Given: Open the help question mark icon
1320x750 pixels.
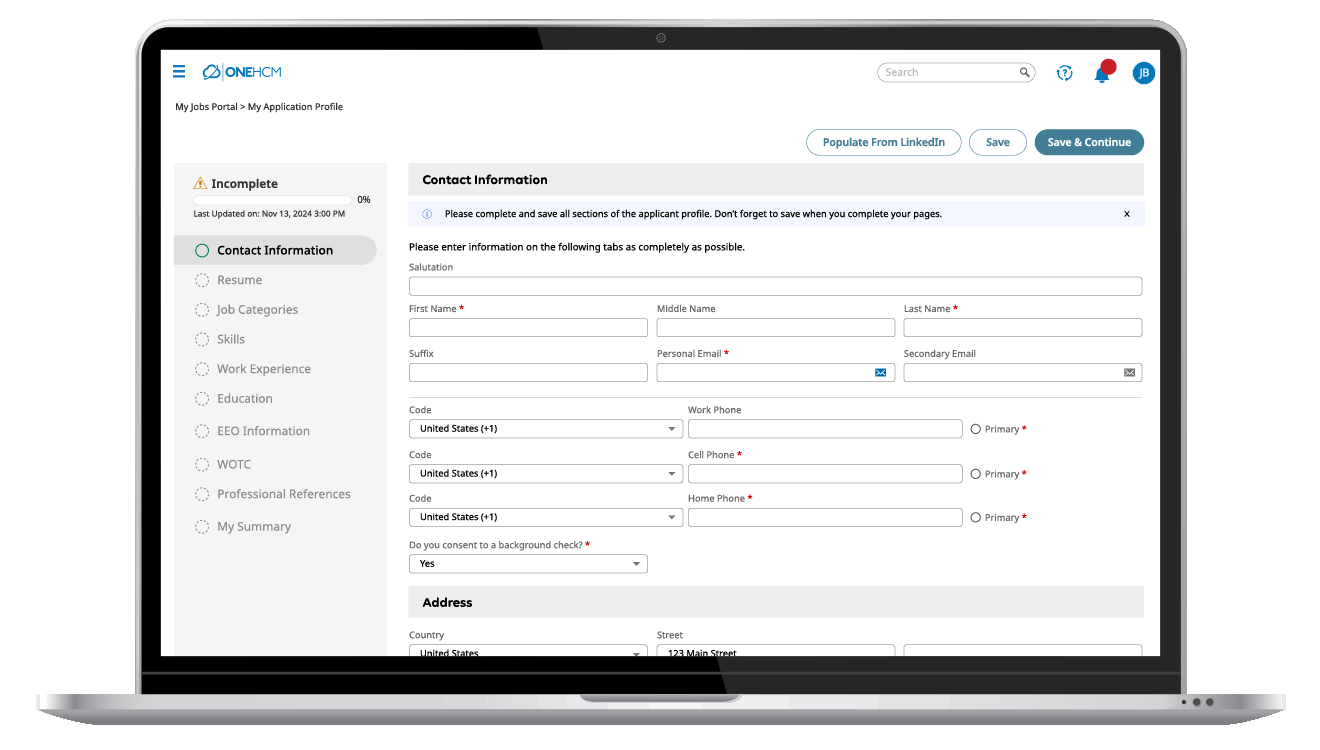Looking at the screenshot, I should (1065, 73).
